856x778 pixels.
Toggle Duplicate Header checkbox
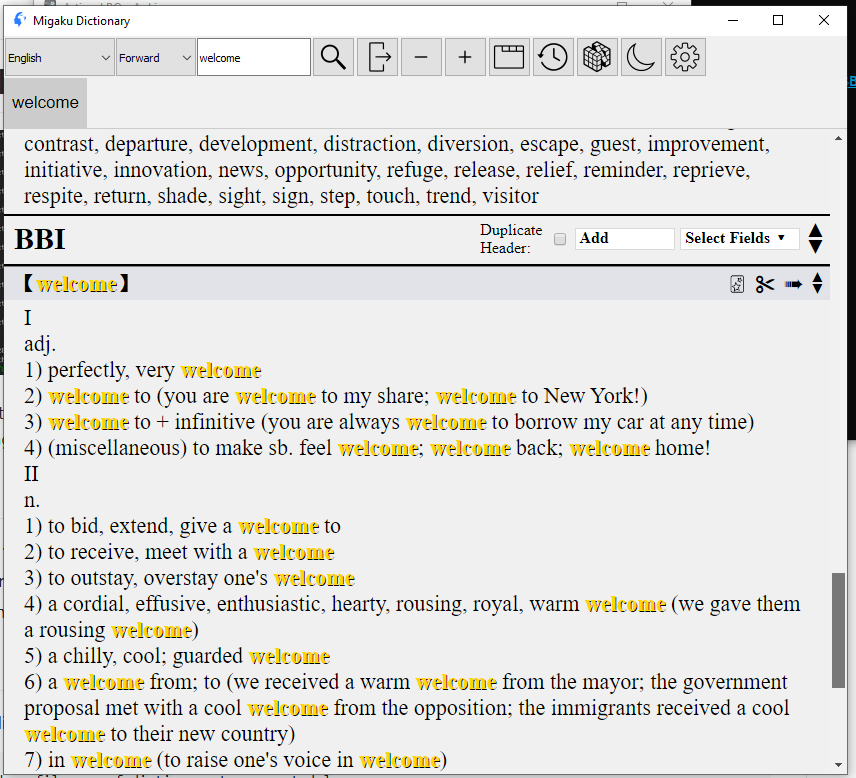tap(560, 239)
